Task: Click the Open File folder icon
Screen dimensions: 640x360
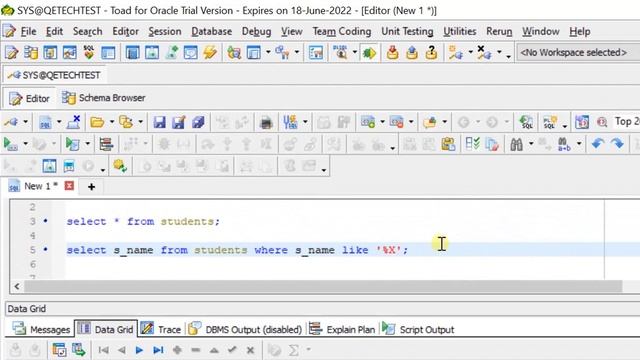Action: (x=97, y=122)
